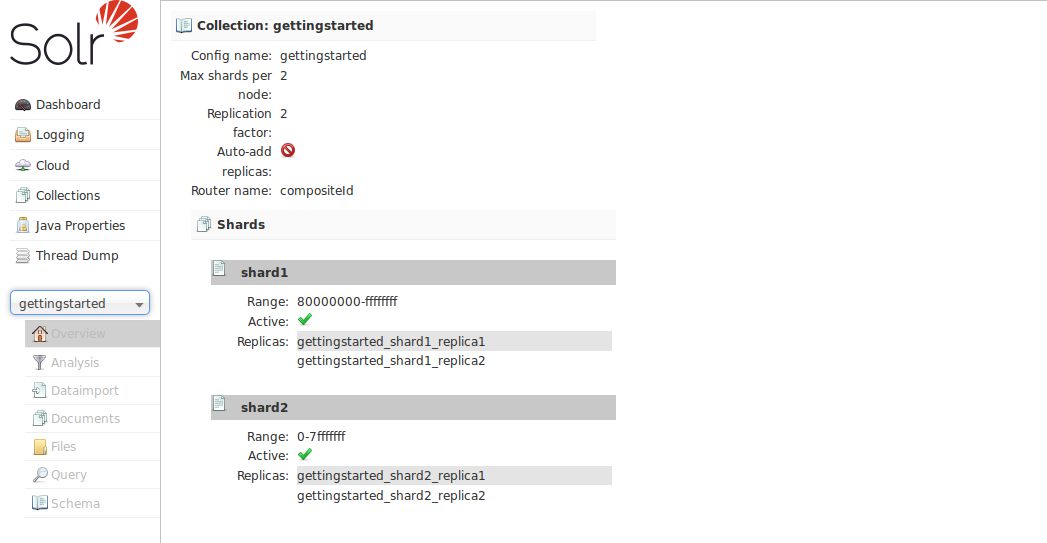
Task: Click the shard1 document icon
Action: 219,269
